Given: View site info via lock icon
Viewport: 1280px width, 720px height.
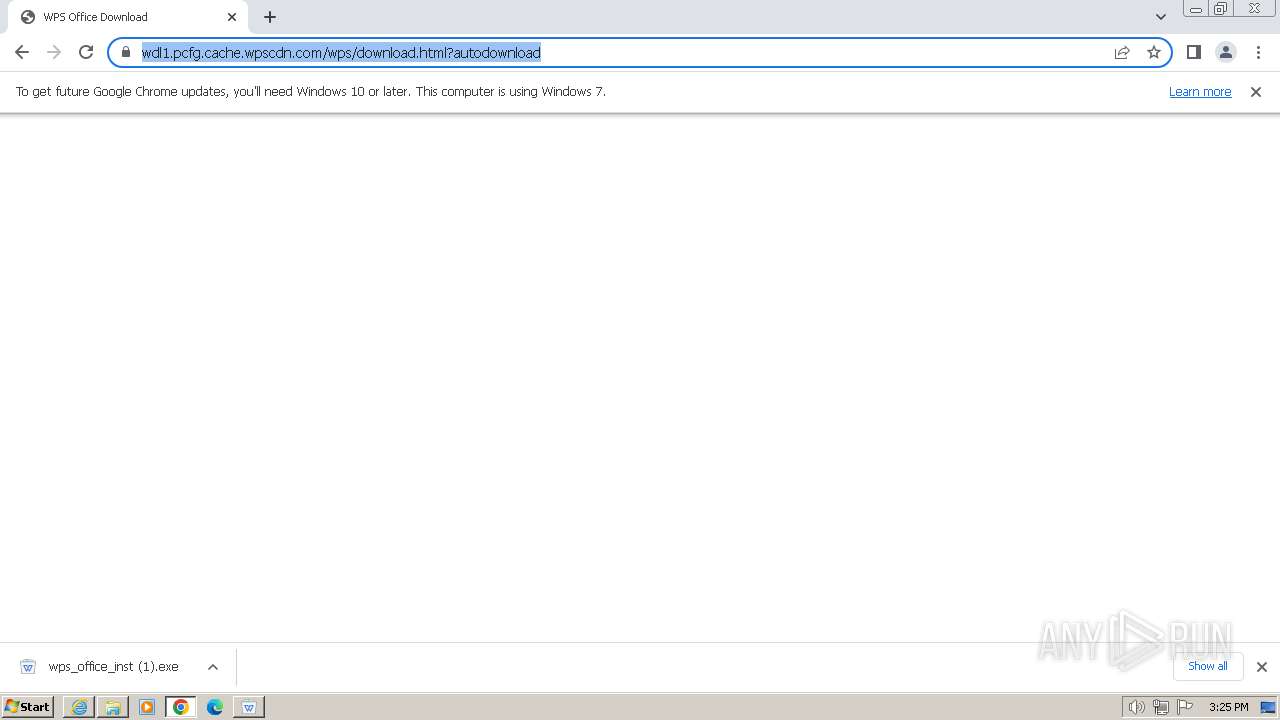Looking at the screenshot, I should (x=126, y=52).
